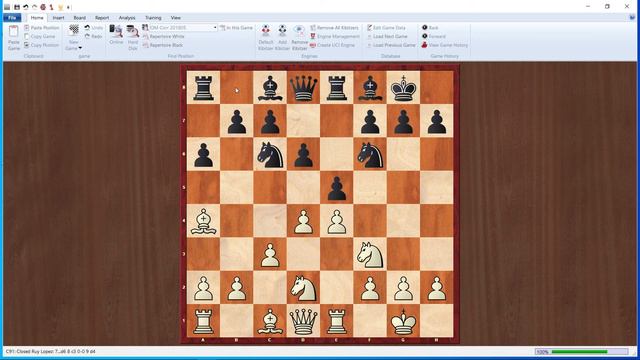Screen dimensions: 640x360
Task: Click the redo arrow in the quick access toolbar
Action: (34, 7)
